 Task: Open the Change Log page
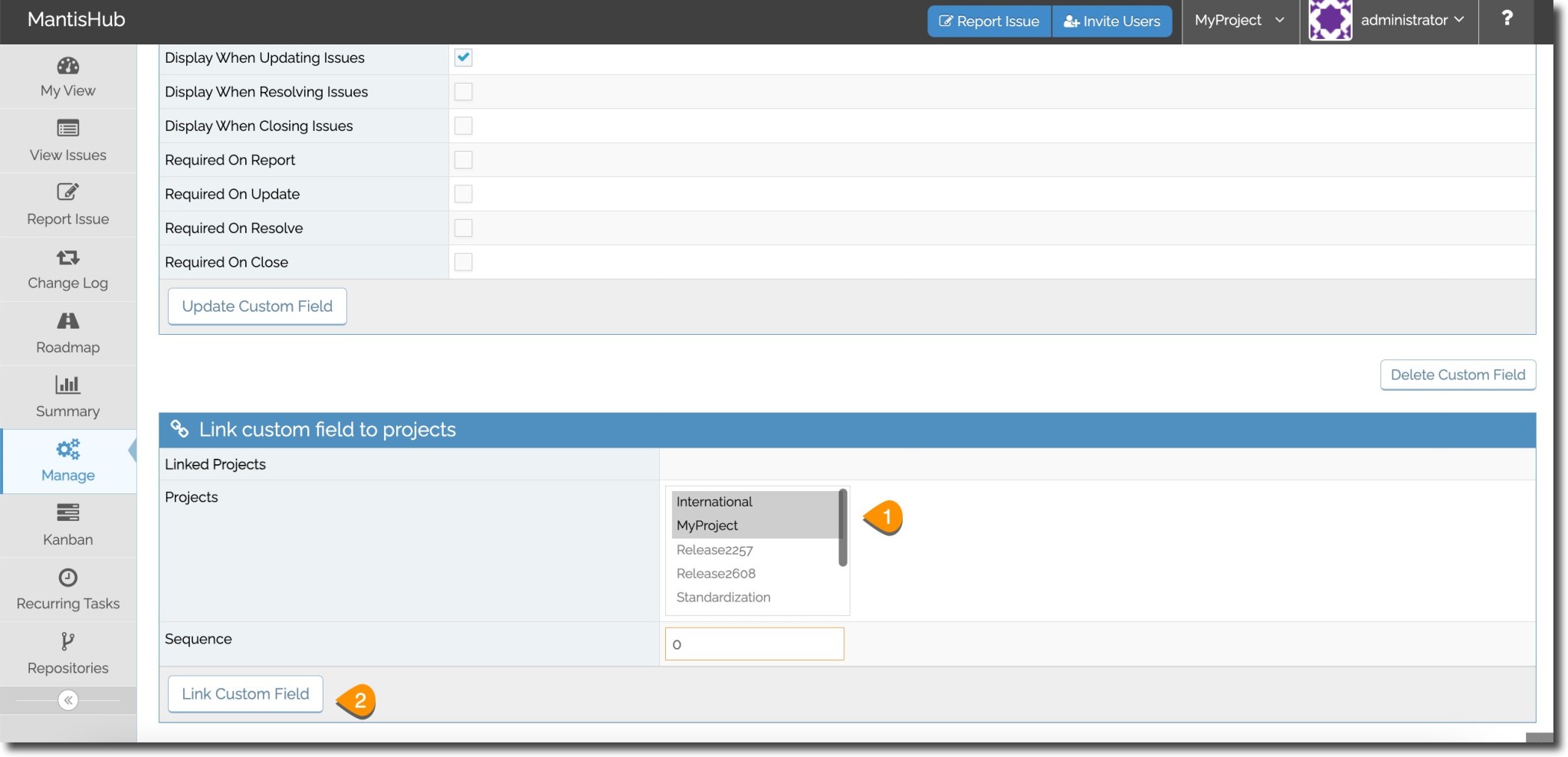coord(67,270)
